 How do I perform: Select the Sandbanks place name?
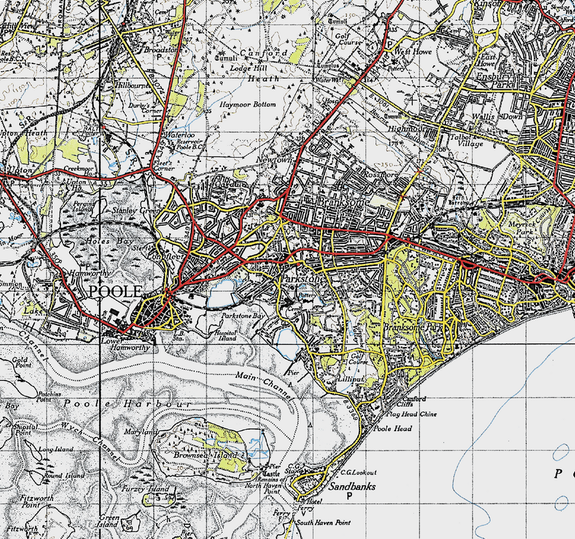[352, 487]
